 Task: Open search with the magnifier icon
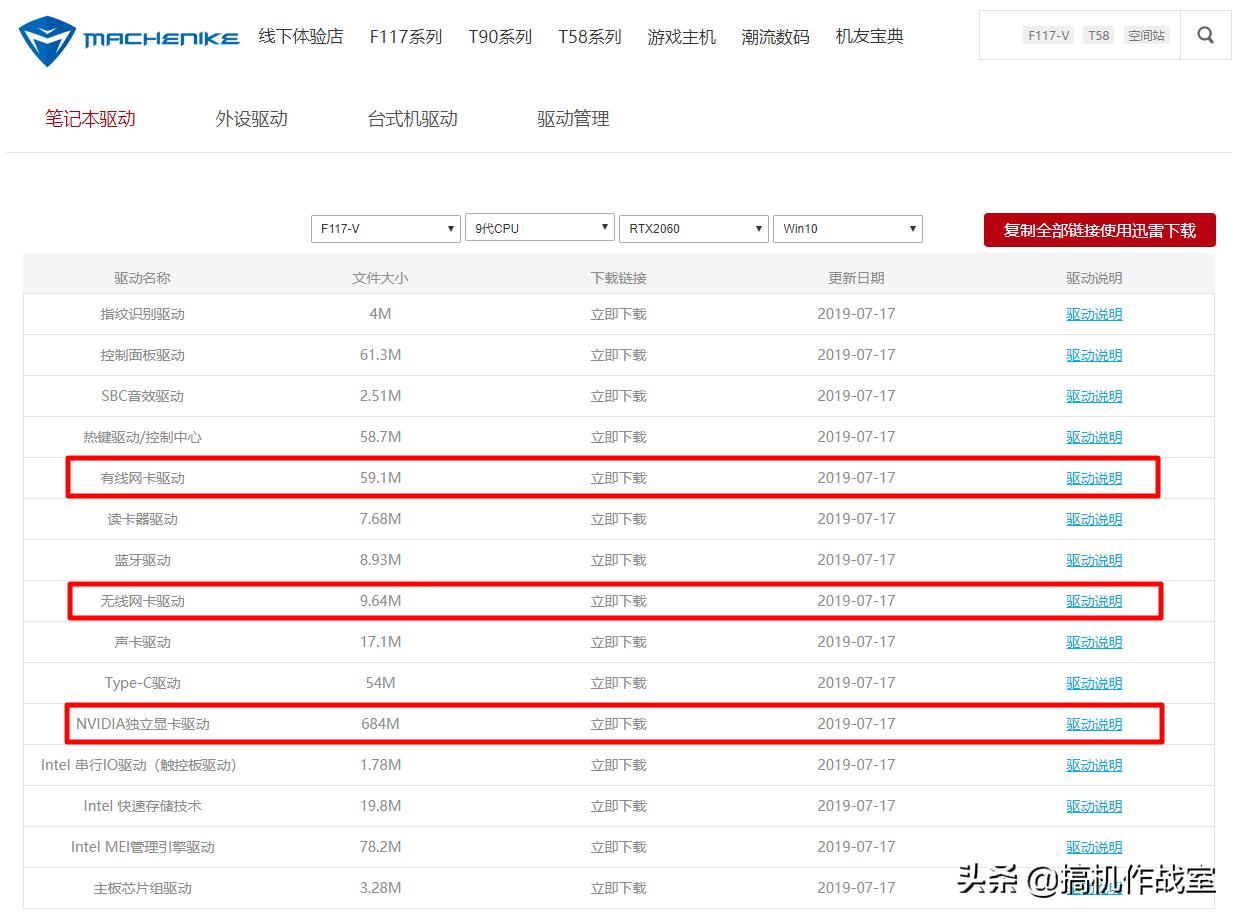point(1205,34)
